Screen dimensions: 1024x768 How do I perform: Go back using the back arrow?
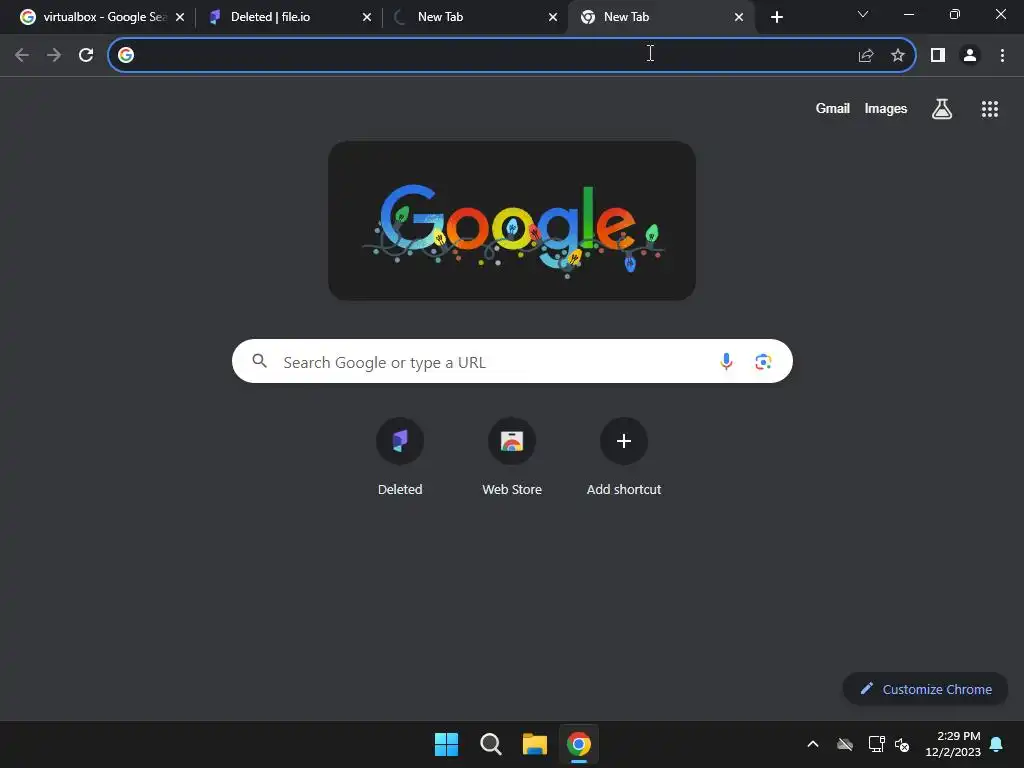[22, 56]
